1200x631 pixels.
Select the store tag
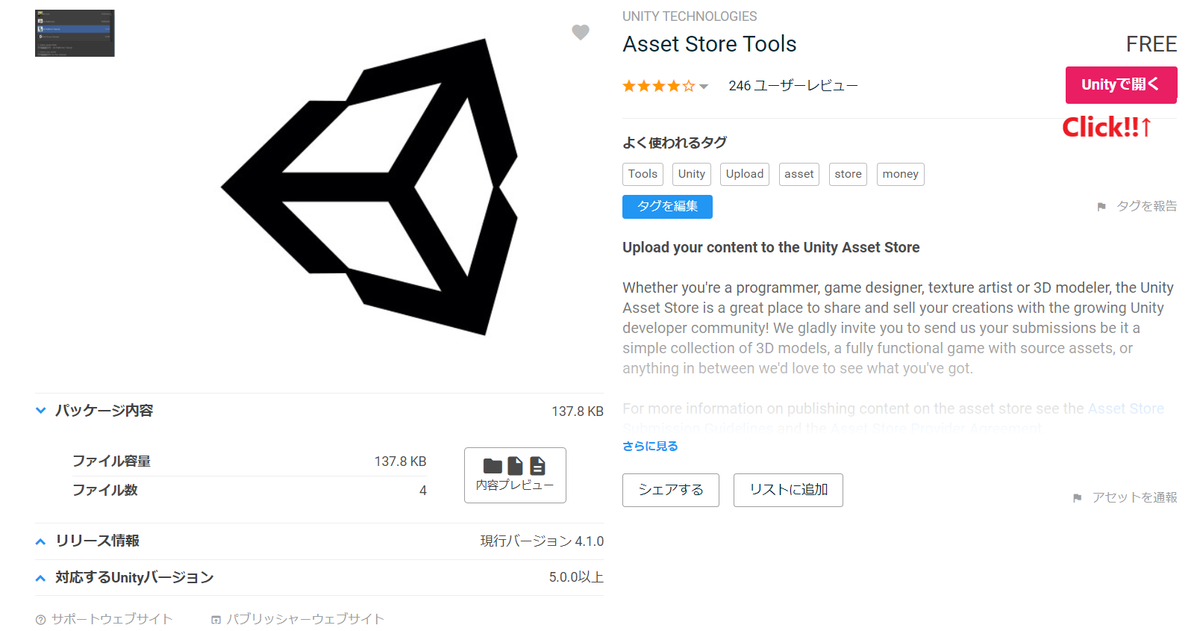tap(848, 174)
